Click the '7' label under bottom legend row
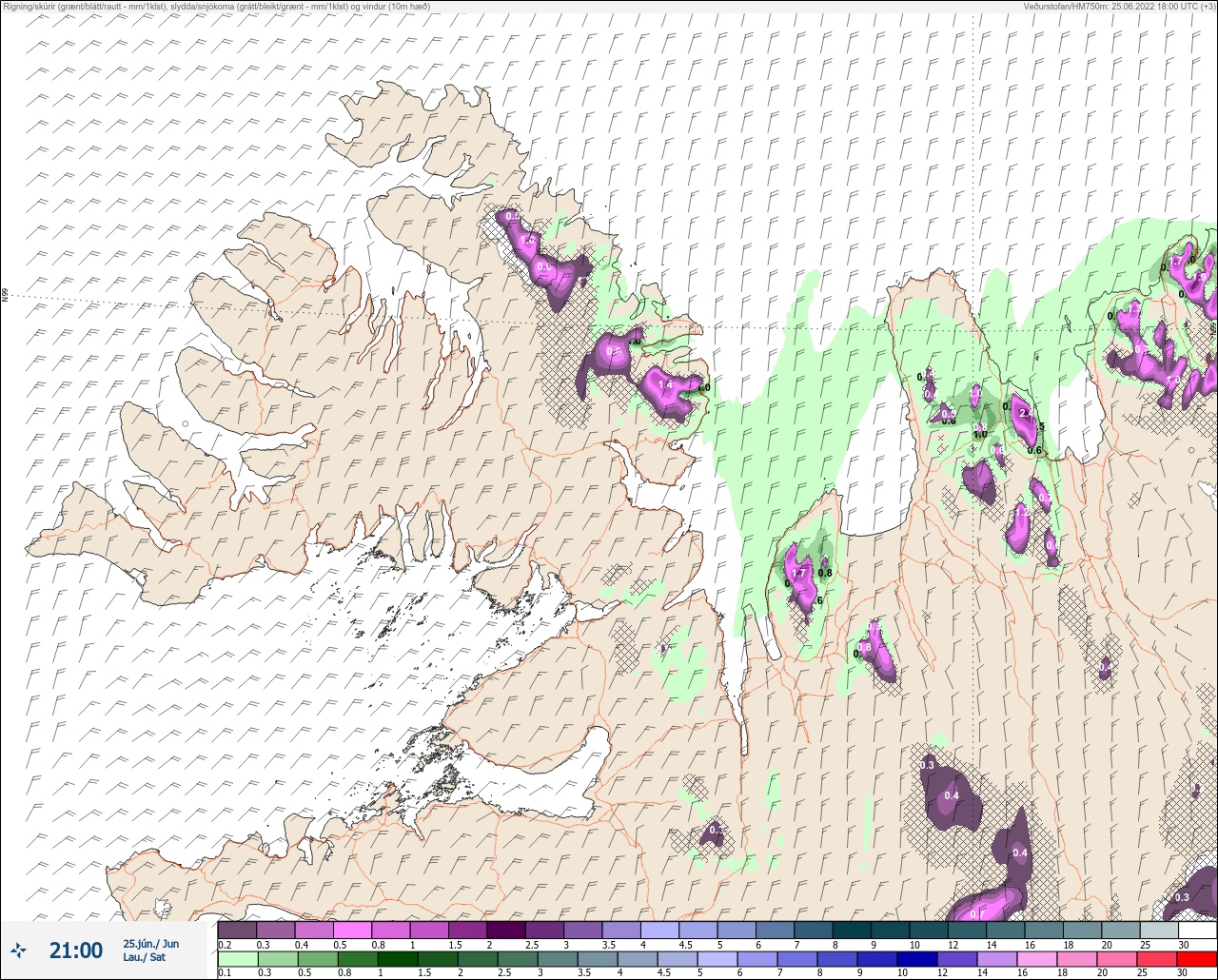 click(778, 972)
